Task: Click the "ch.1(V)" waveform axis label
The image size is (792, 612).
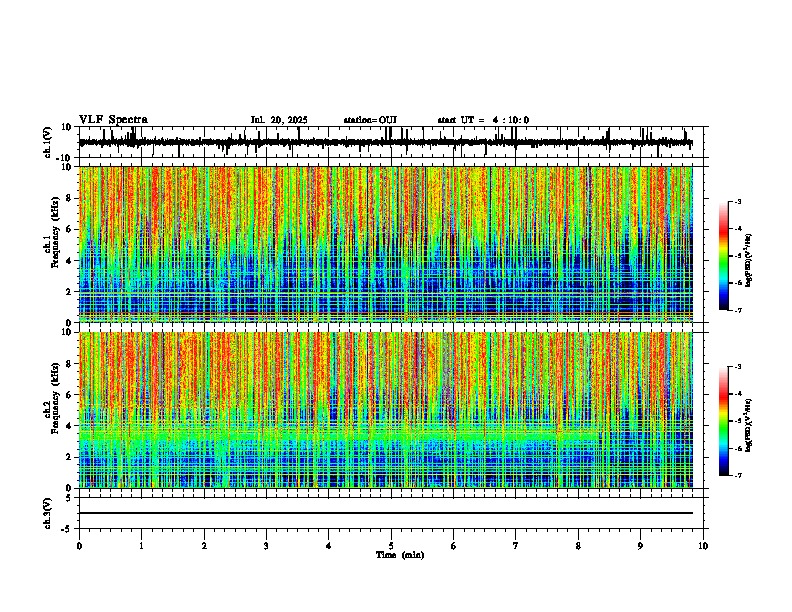Action: tap(48, 142)
